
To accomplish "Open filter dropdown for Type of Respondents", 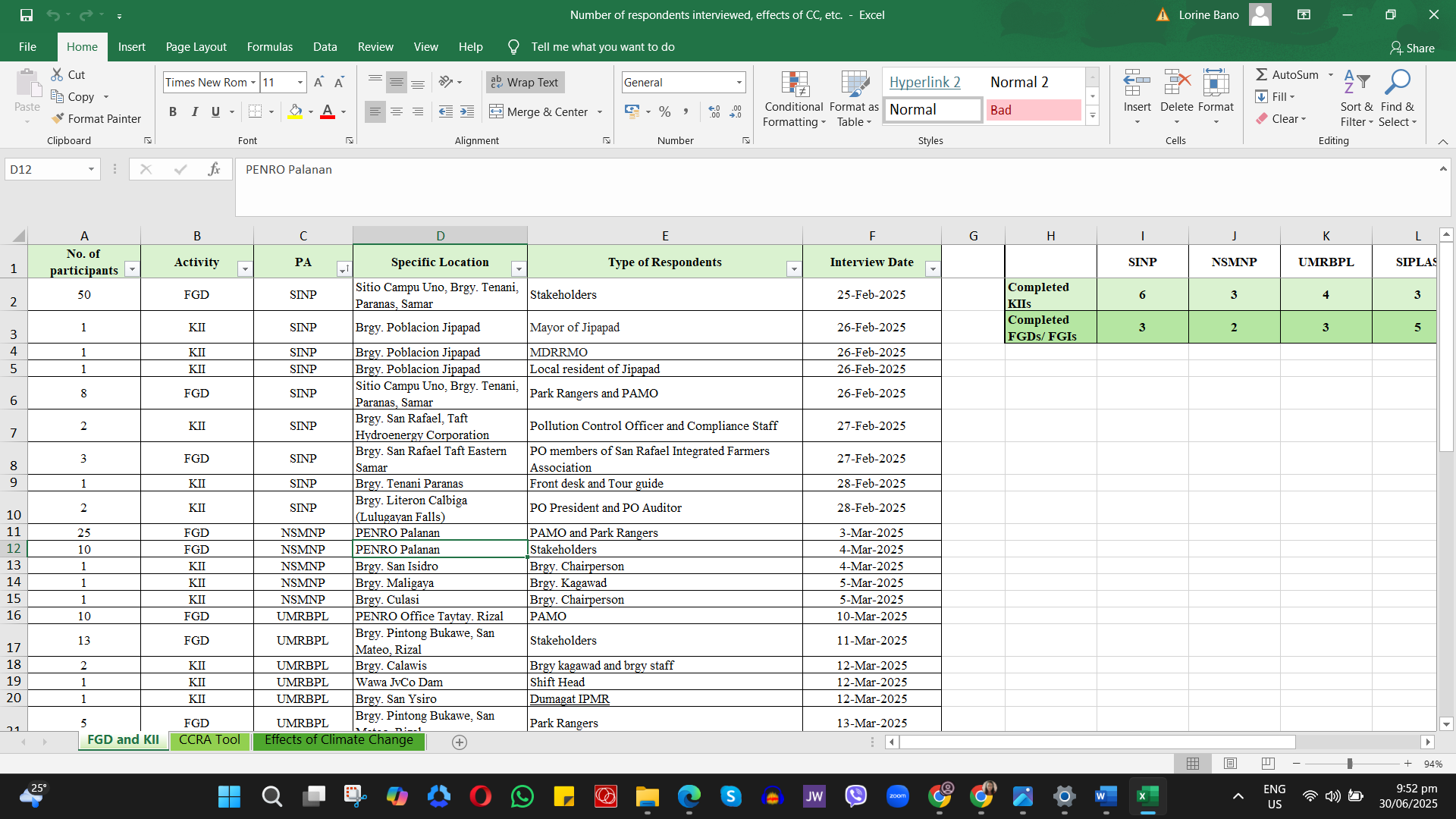I will coord(793,269).
